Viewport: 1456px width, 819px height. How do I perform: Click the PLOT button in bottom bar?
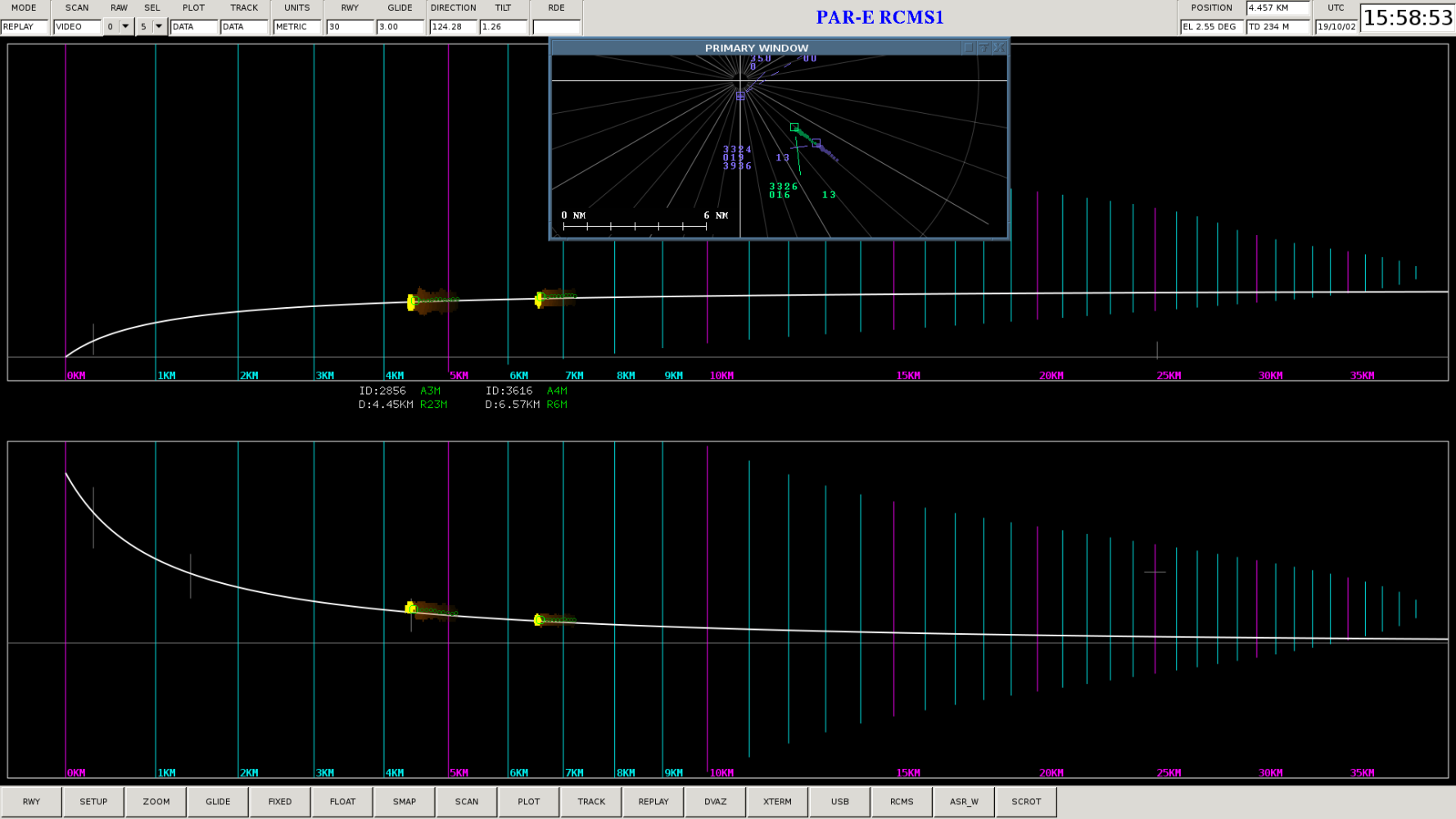tap(529, 802)
